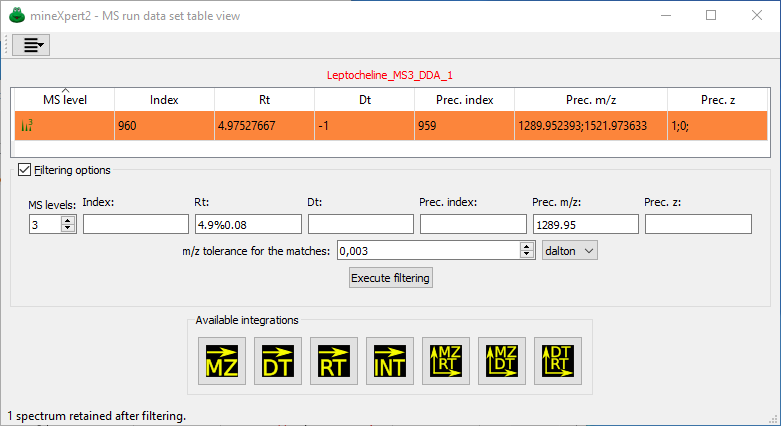Click the integrate to DT drift spectrum icon
Screen dimensions: 781x426
[x=278, y=358]
